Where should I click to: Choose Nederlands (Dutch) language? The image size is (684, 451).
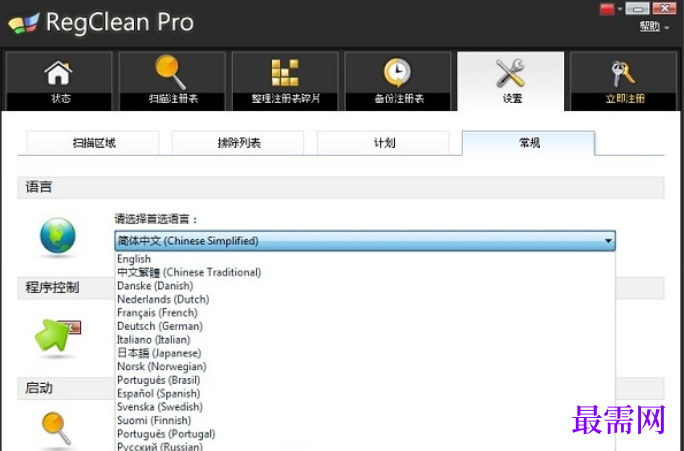click(365, 300)
